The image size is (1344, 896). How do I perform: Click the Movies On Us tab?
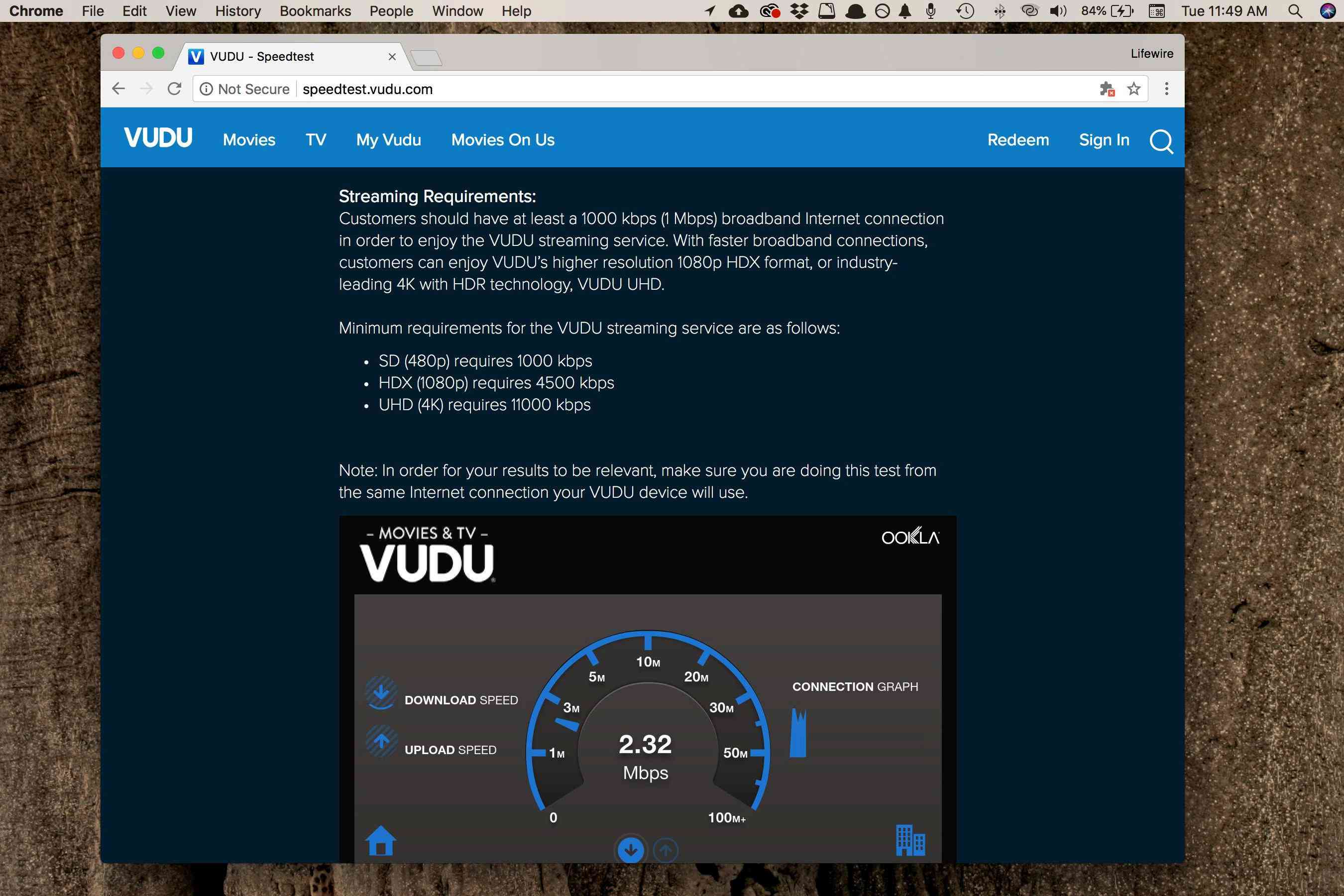503,140
